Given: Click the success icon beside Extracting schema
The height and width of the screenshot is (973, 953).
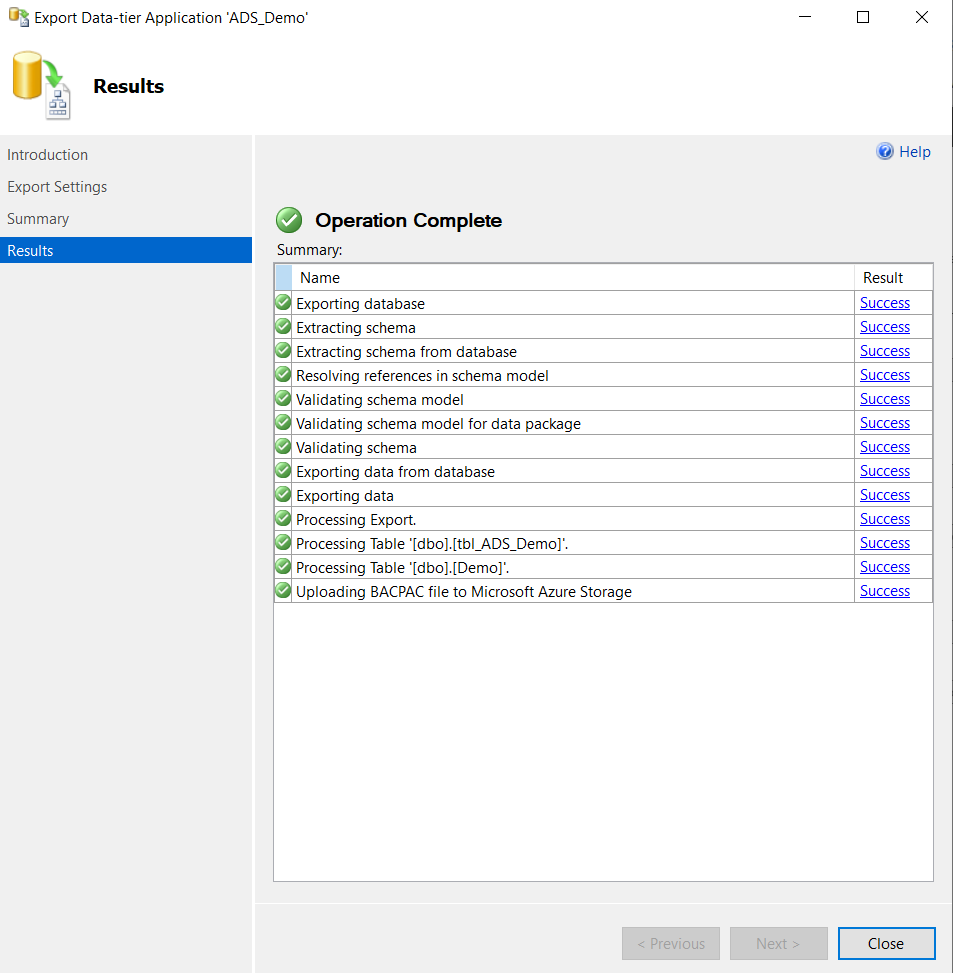Looking at the screenshot, I should (x=283, y=326).
